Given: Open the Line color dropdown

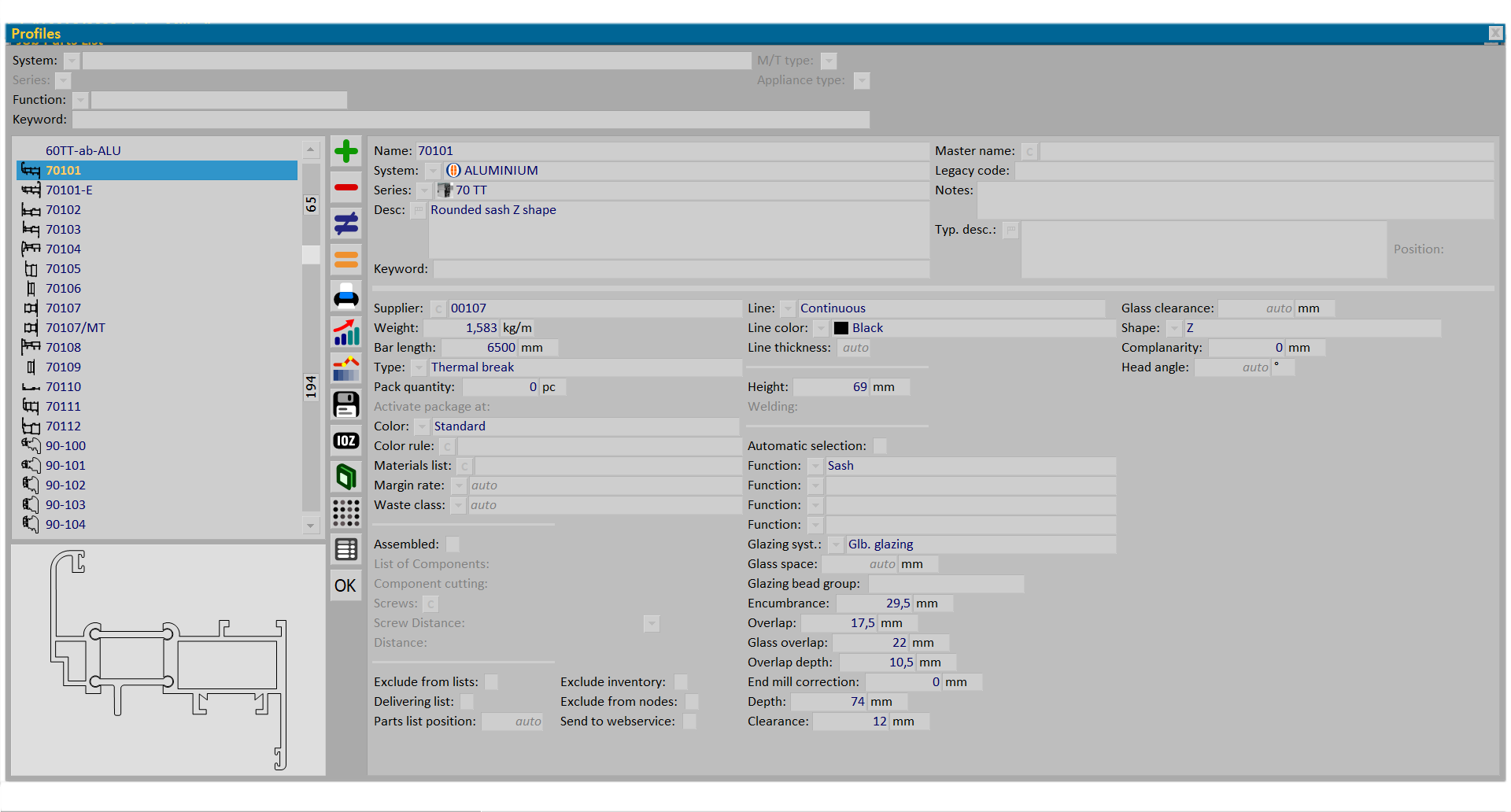Looking at the screenshot, I should pos(821,328).
